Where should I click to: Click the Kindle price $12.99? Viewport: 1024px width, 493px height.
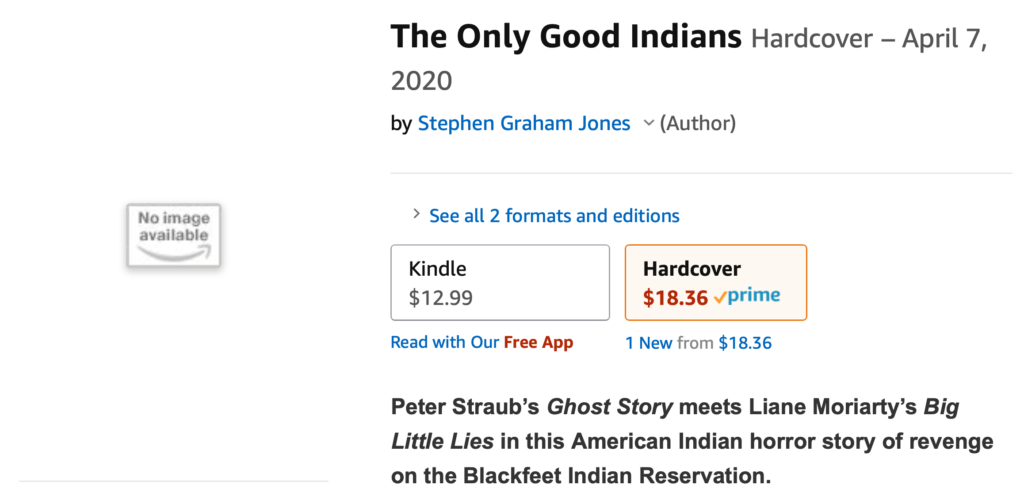441,297
